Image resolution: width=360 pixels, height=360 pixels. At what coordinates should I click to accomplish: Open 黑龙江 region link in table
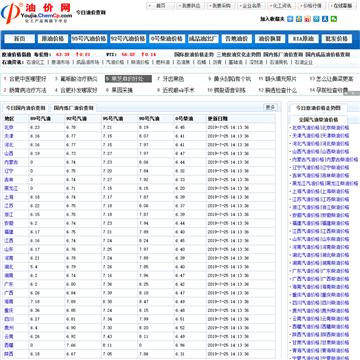pos(11,188)
